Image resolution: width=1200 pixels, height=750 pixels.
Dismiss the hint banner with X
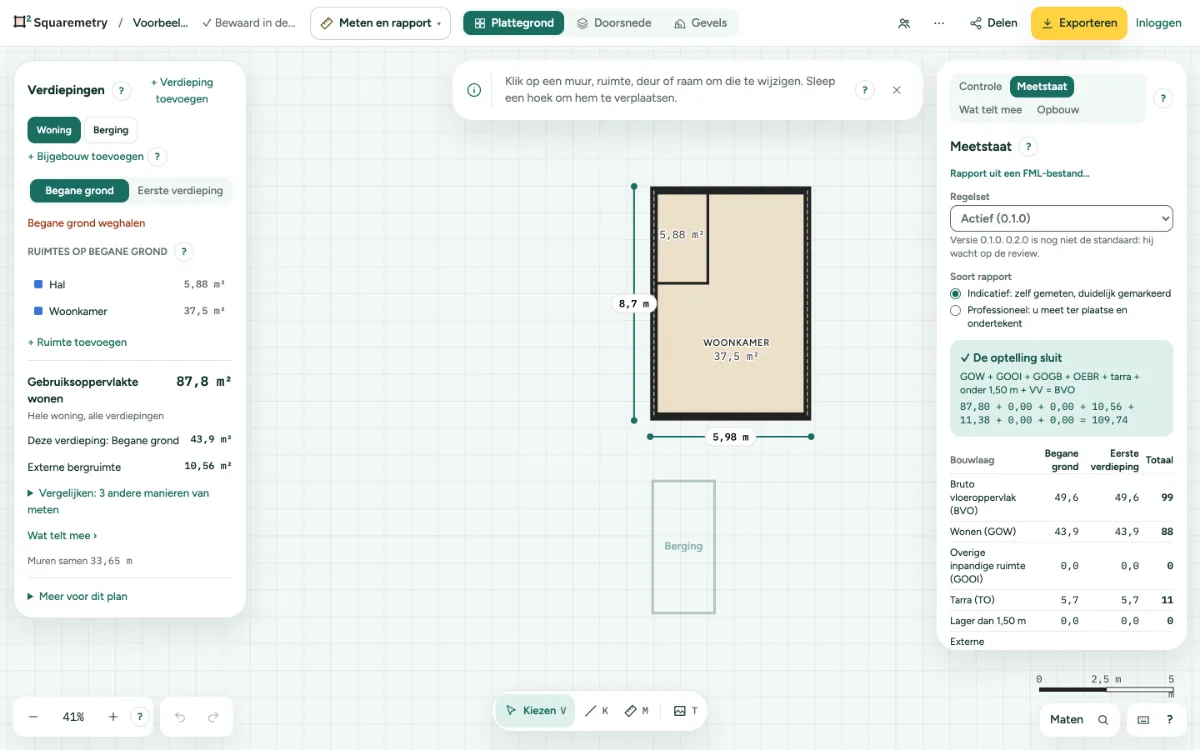coord(896,90)
